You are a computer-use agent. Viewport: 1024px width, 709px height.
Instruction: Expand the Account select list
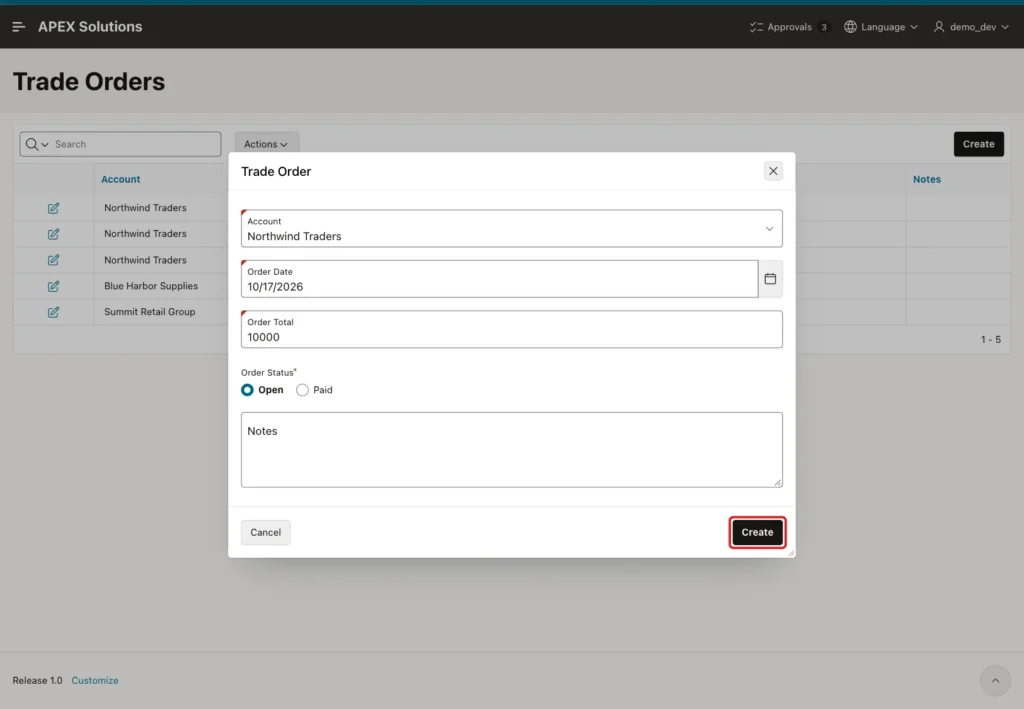tap(511, 228)
